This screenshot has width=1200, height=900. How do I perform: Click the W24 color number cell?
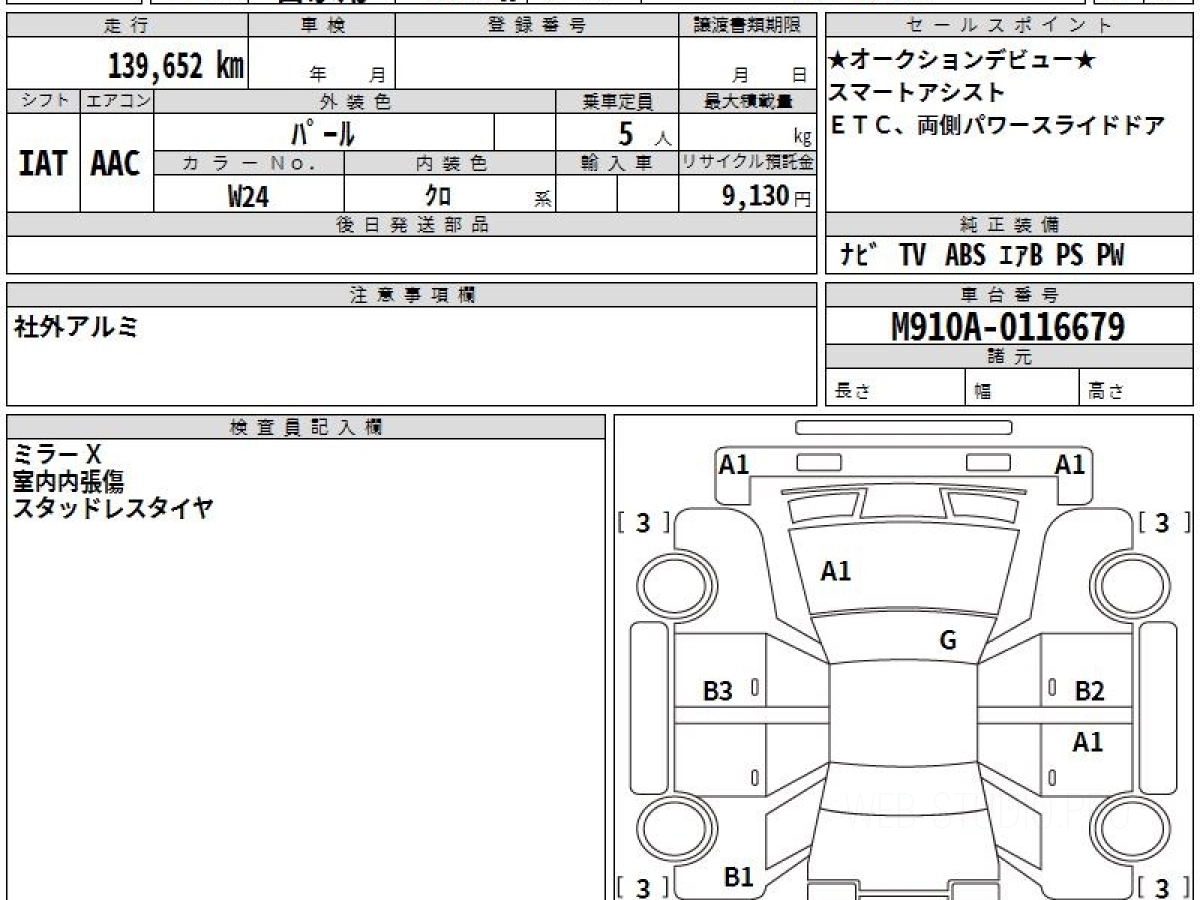(249, 197)
